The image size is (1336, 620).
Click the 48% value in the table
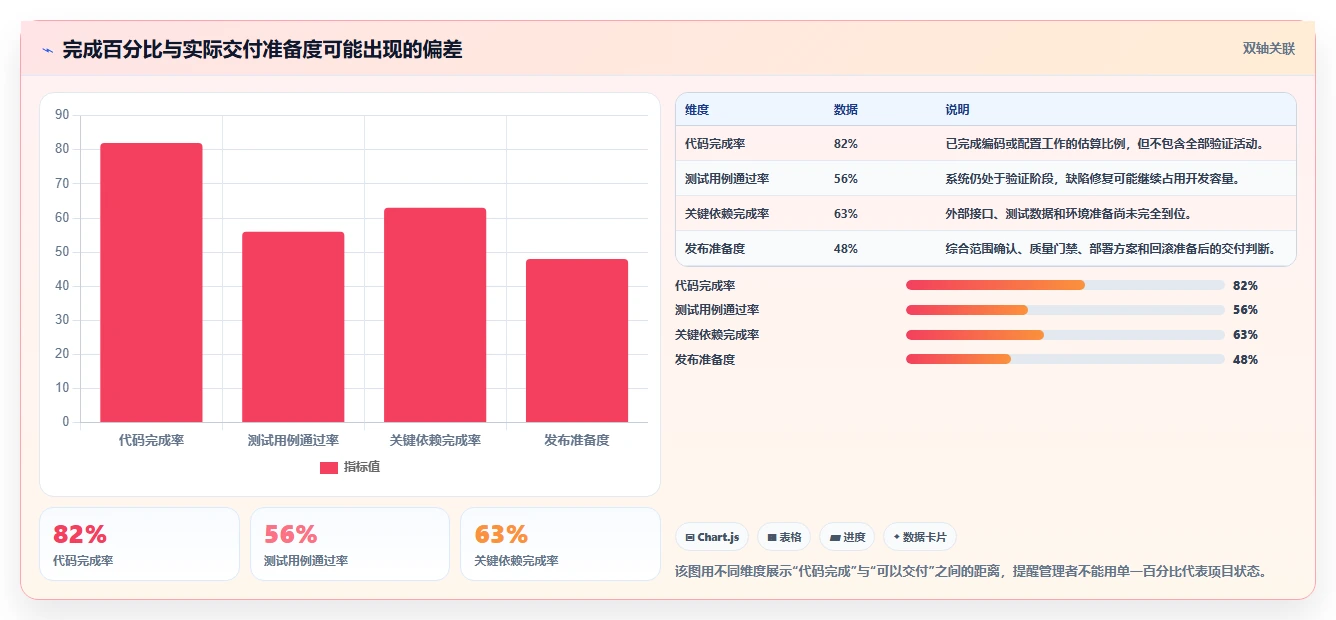pyautogui.click(x=845, y=249)
